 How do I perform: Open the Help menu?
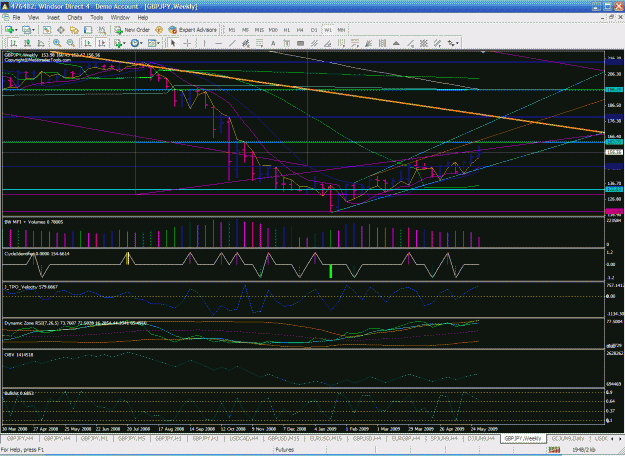[x=143, y=18]
